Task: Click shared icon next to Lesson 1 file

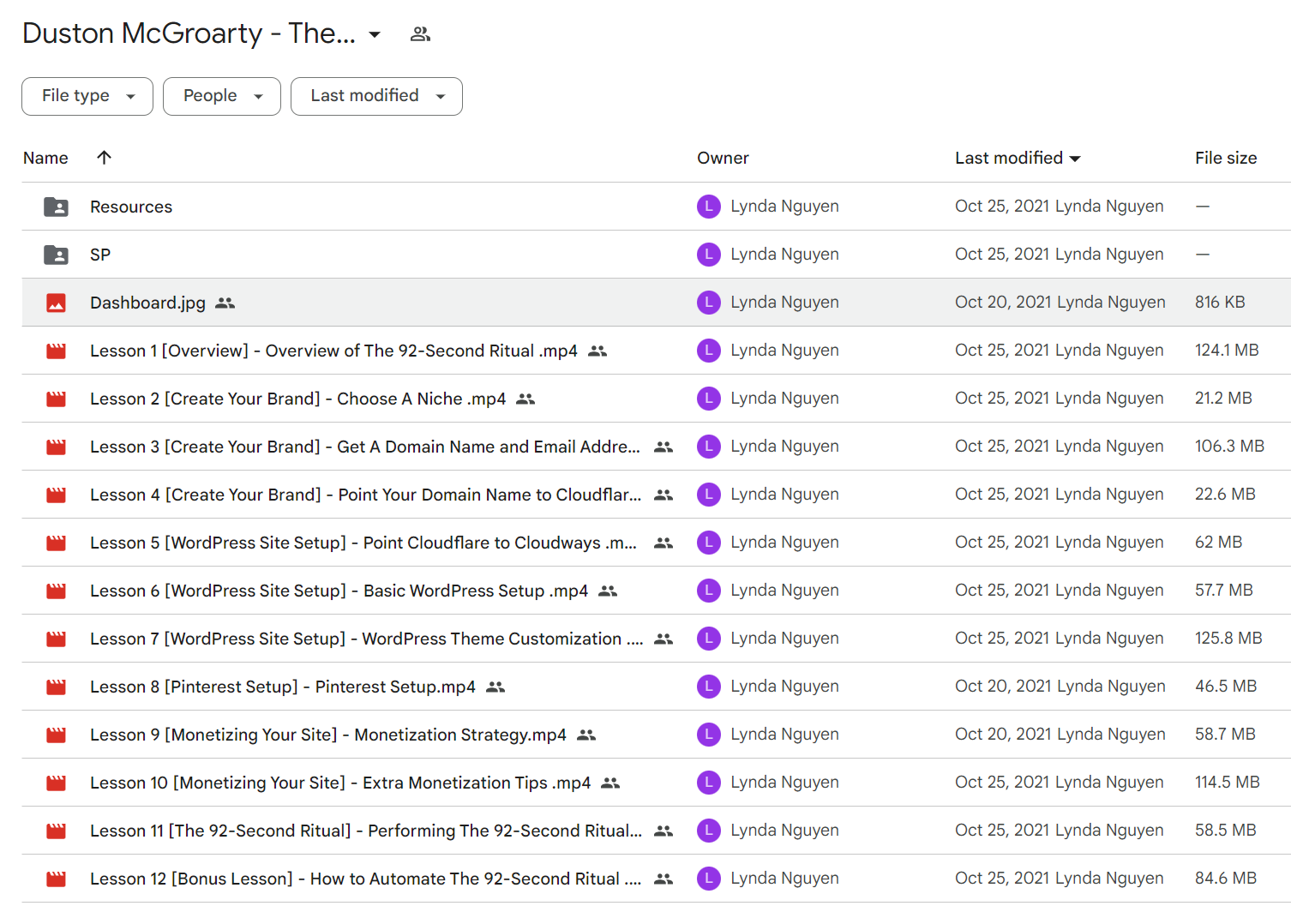Action: pyautogui.click(x=597, y=351)
